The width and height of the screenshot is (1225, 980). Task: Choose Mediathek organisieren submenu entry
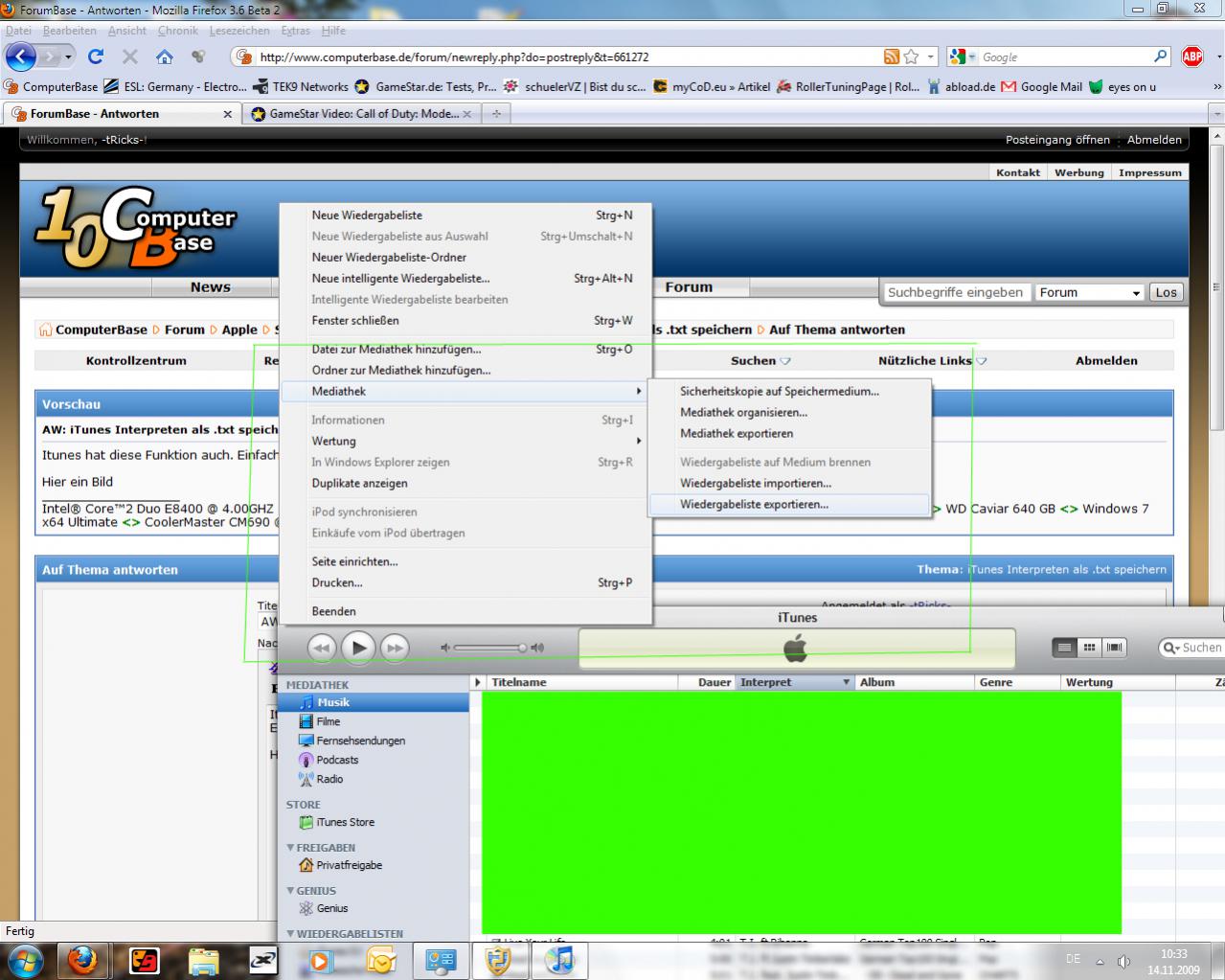pyautogui.click(x=789, y=413)
